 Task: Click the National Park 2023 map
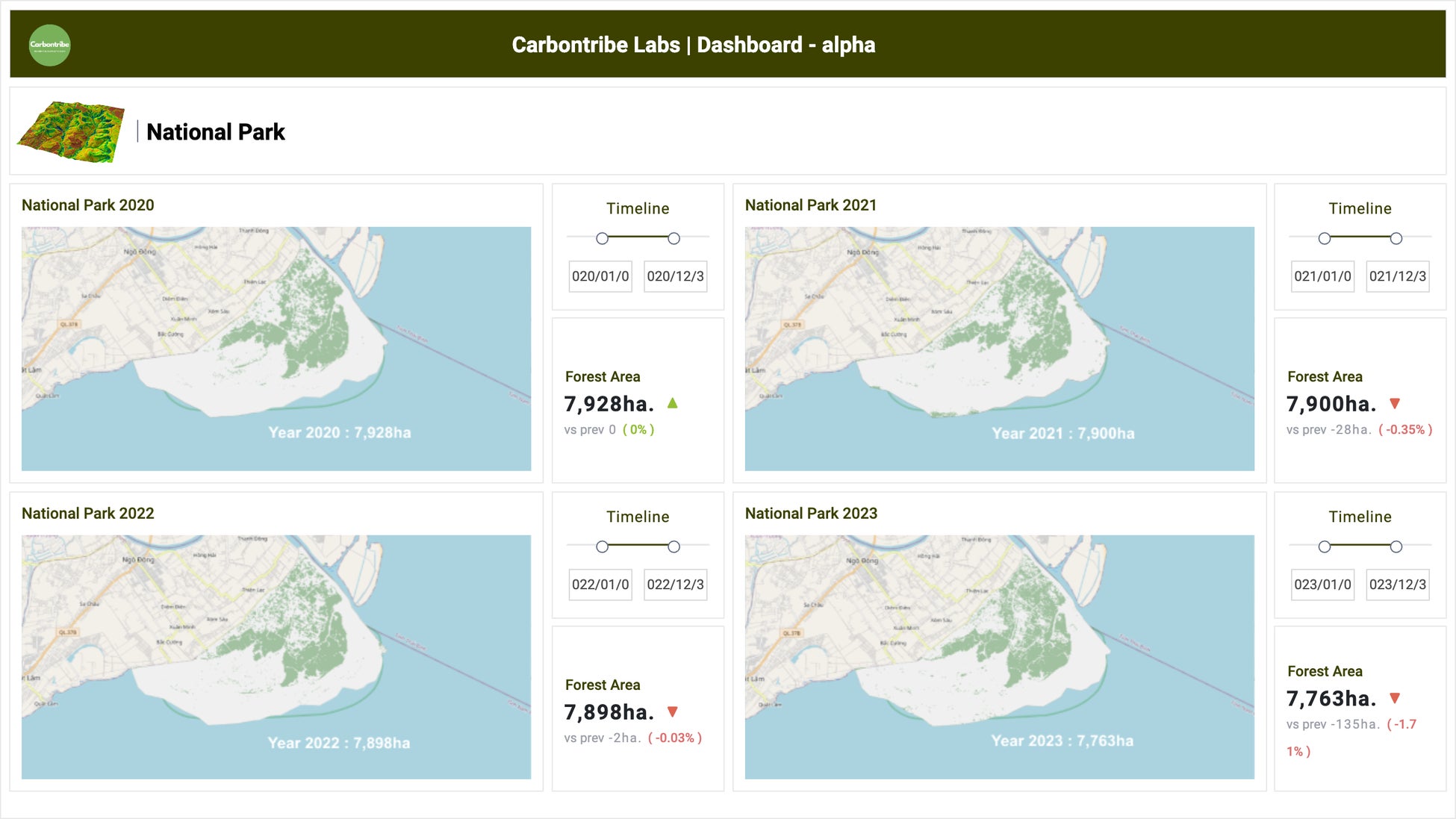point(999,656)
